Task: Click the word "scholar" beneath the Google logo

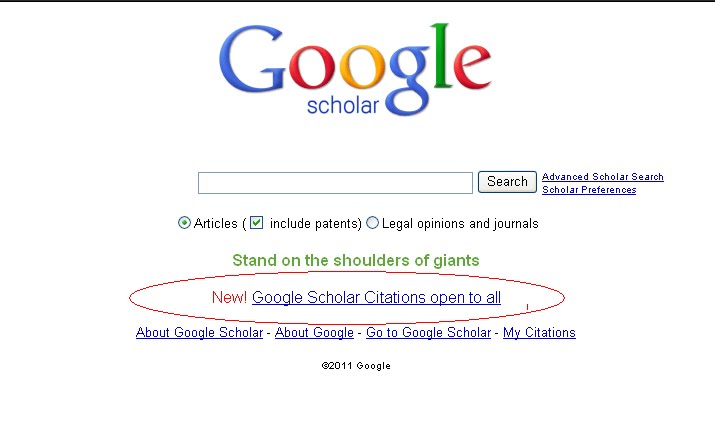Action: (x=343, y=105)
